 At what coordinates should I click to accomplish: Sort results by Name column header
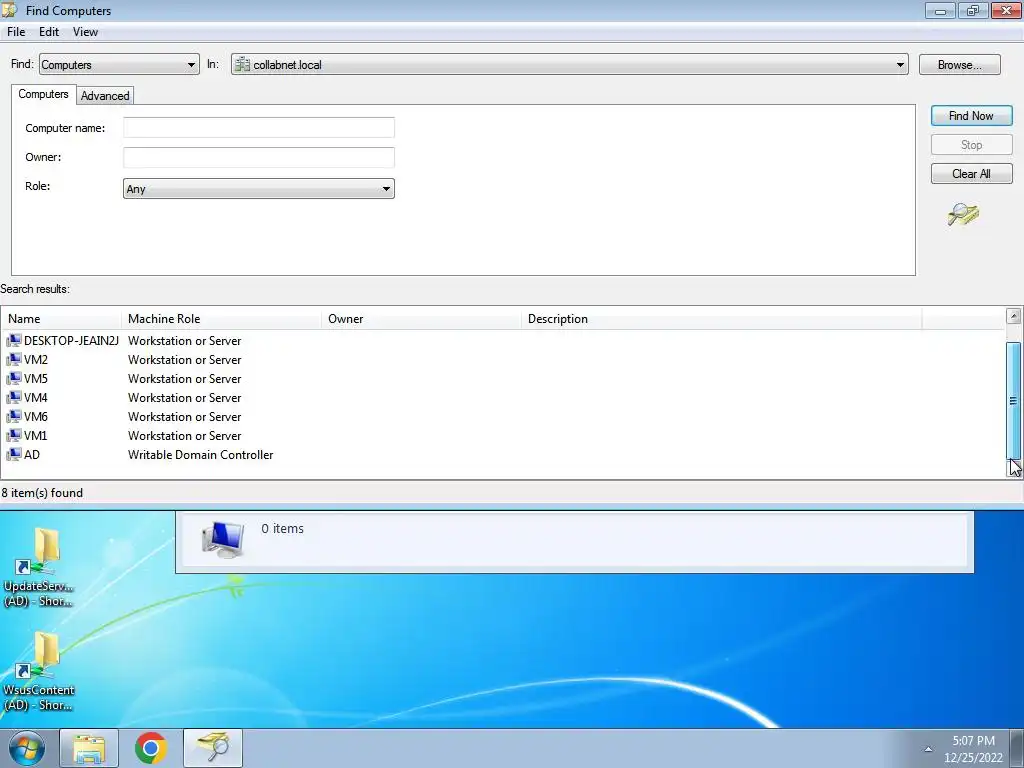tap(62, 319)
